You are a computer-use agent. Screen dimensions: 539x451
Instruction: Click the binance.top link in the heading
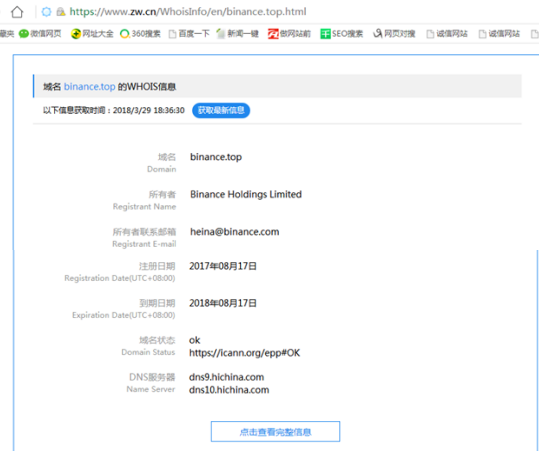click(89, 87)
